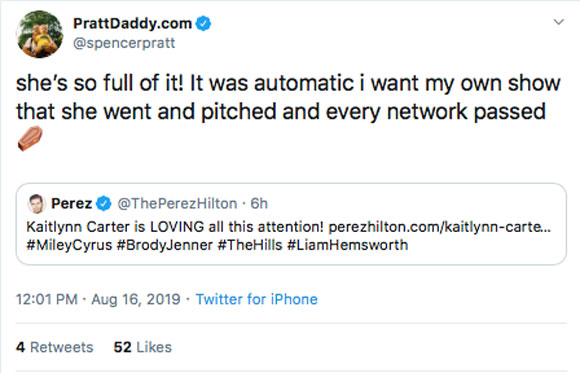The width and height of the screenshot is (580, 373).
Task: Click the 6h timestamp on quoted tweet
Action: (259, 204)
